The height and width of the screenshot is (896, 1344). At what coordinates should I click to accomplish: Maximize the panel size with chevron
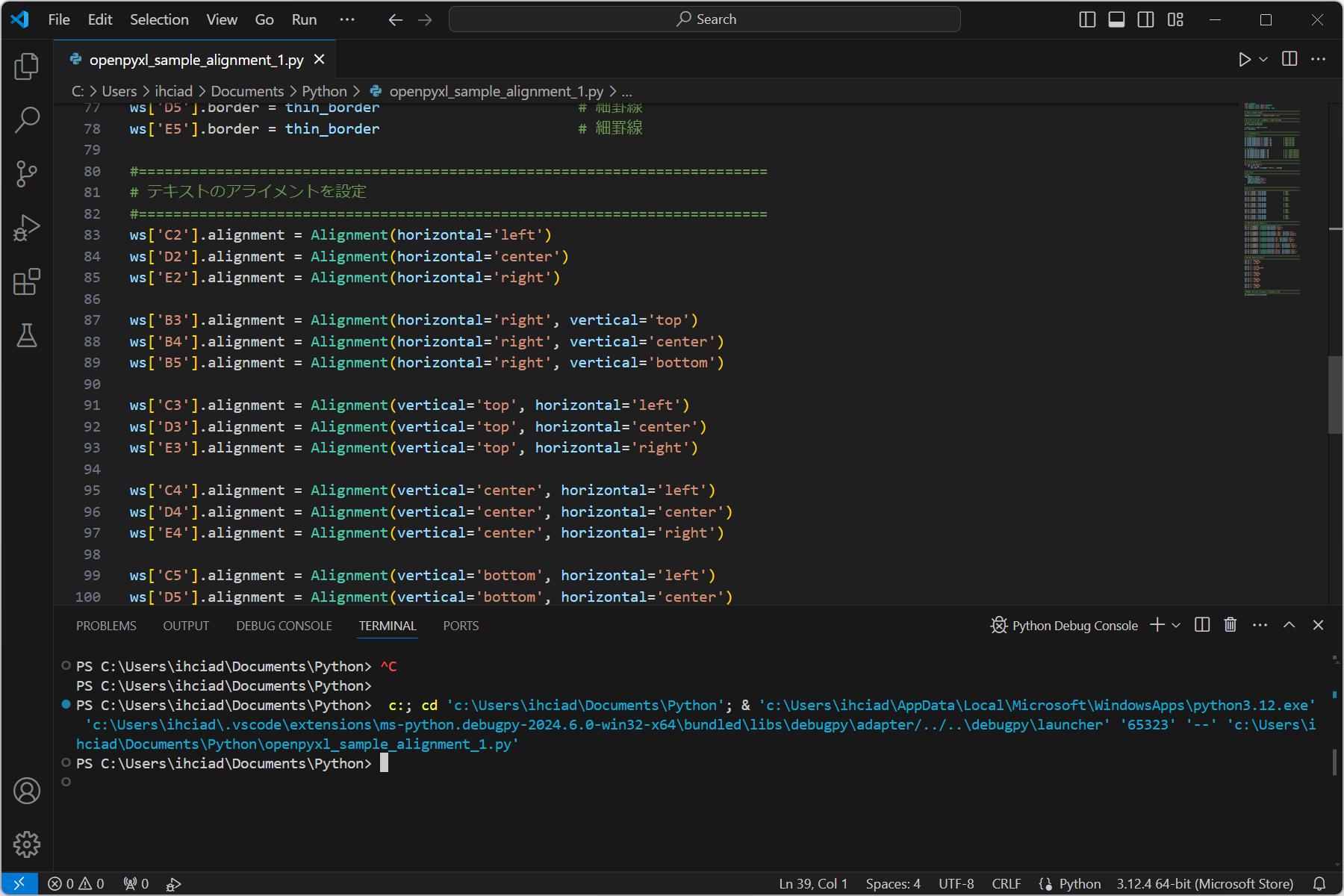1289,625
